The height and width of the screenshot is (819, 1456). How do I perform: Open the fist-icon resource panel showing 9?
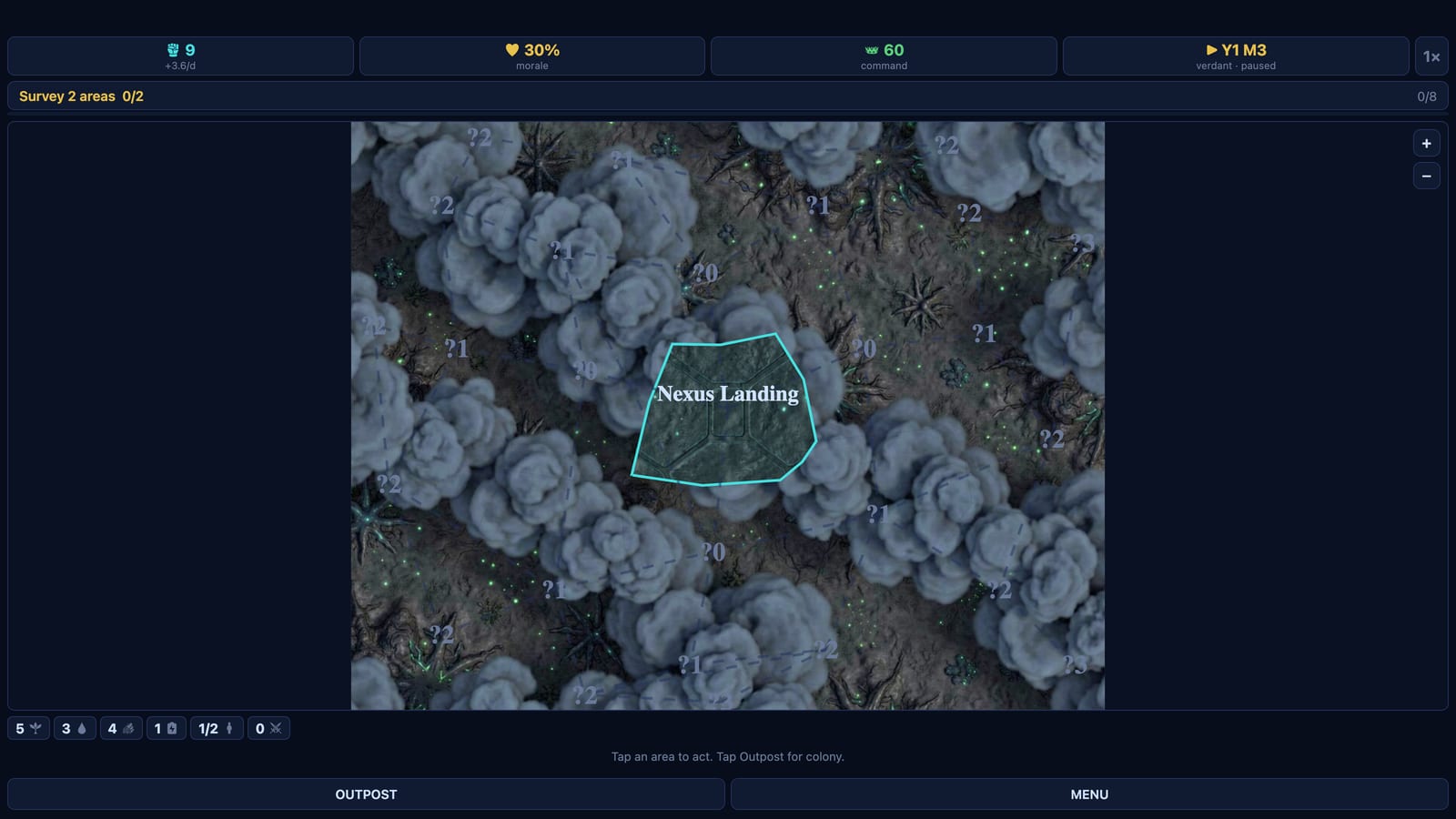pos(180,56)
